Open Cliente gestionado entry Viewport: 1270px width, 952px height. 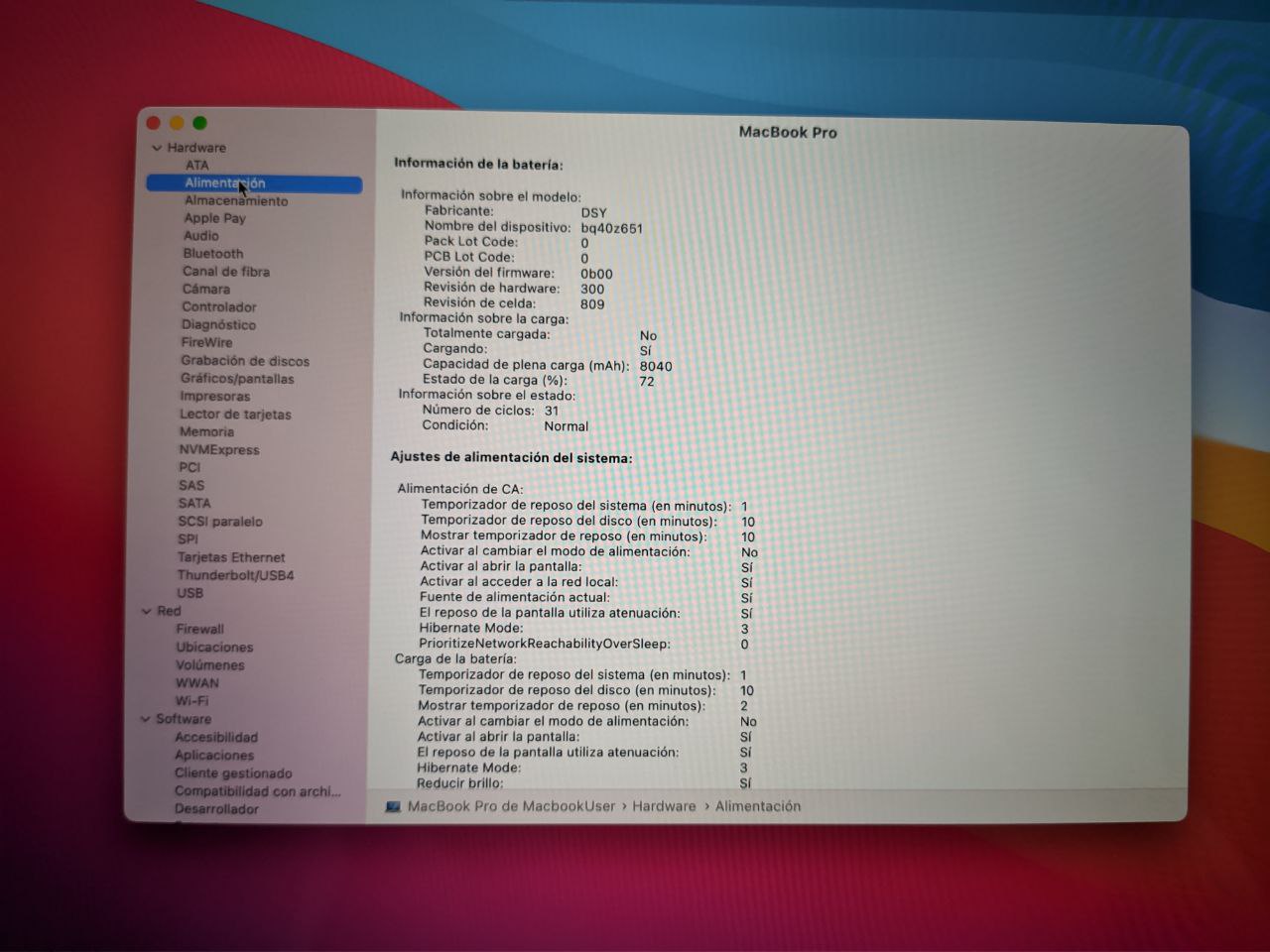[x=233, y=773]
